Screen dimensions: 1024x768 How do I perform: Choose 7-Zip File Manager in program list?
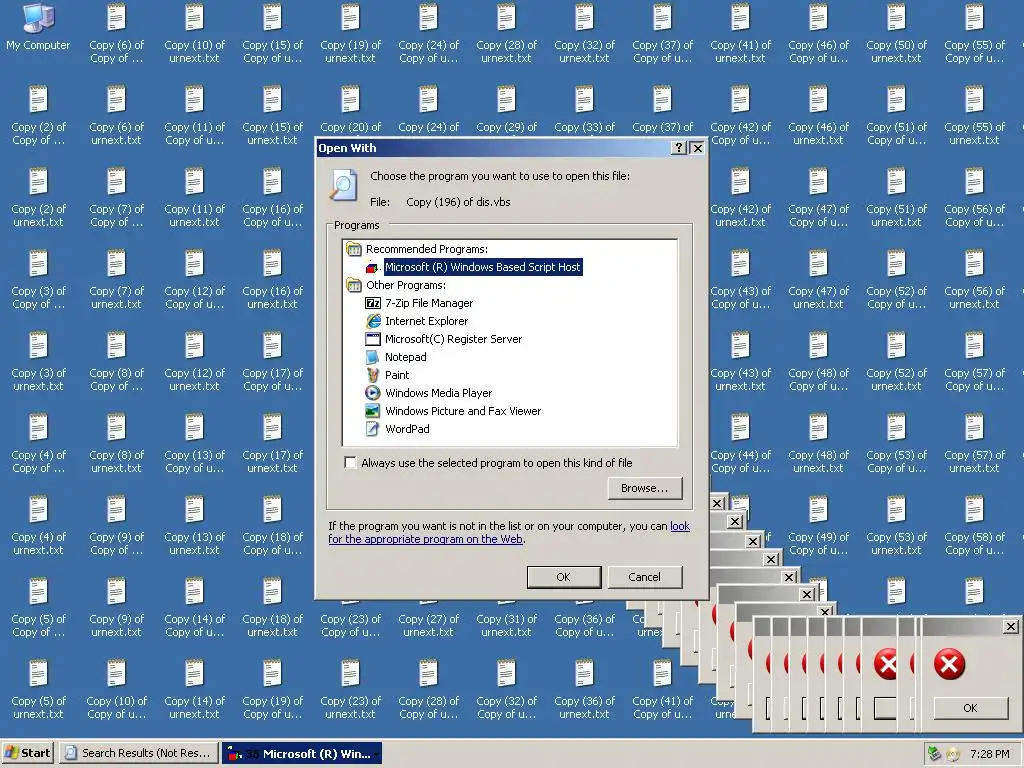point(419,303)
